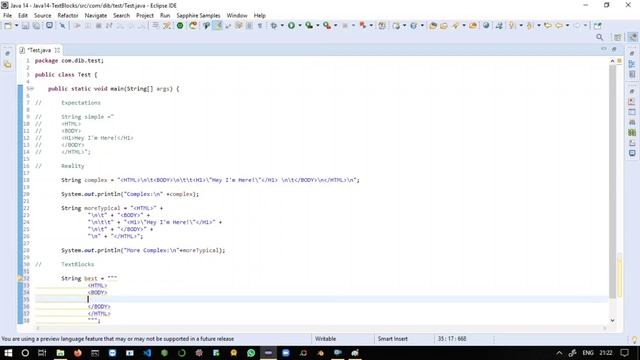This screenshot has height=360, width=640.
Task: Click the Next Annotation icon
Action: point(512,26)
